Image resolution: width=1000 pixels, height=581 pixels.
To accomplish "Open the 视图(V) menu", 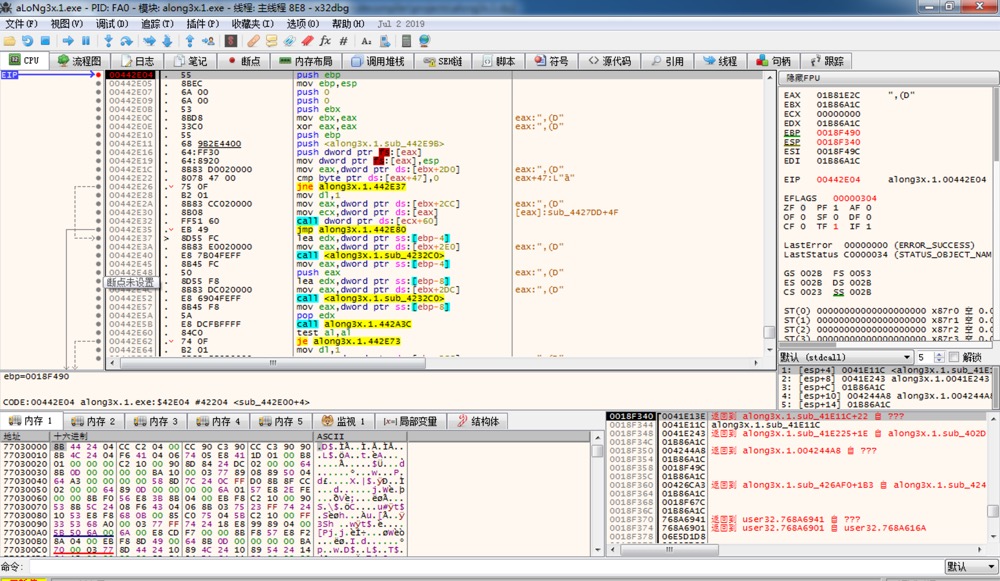I will (x=67, y=24).
